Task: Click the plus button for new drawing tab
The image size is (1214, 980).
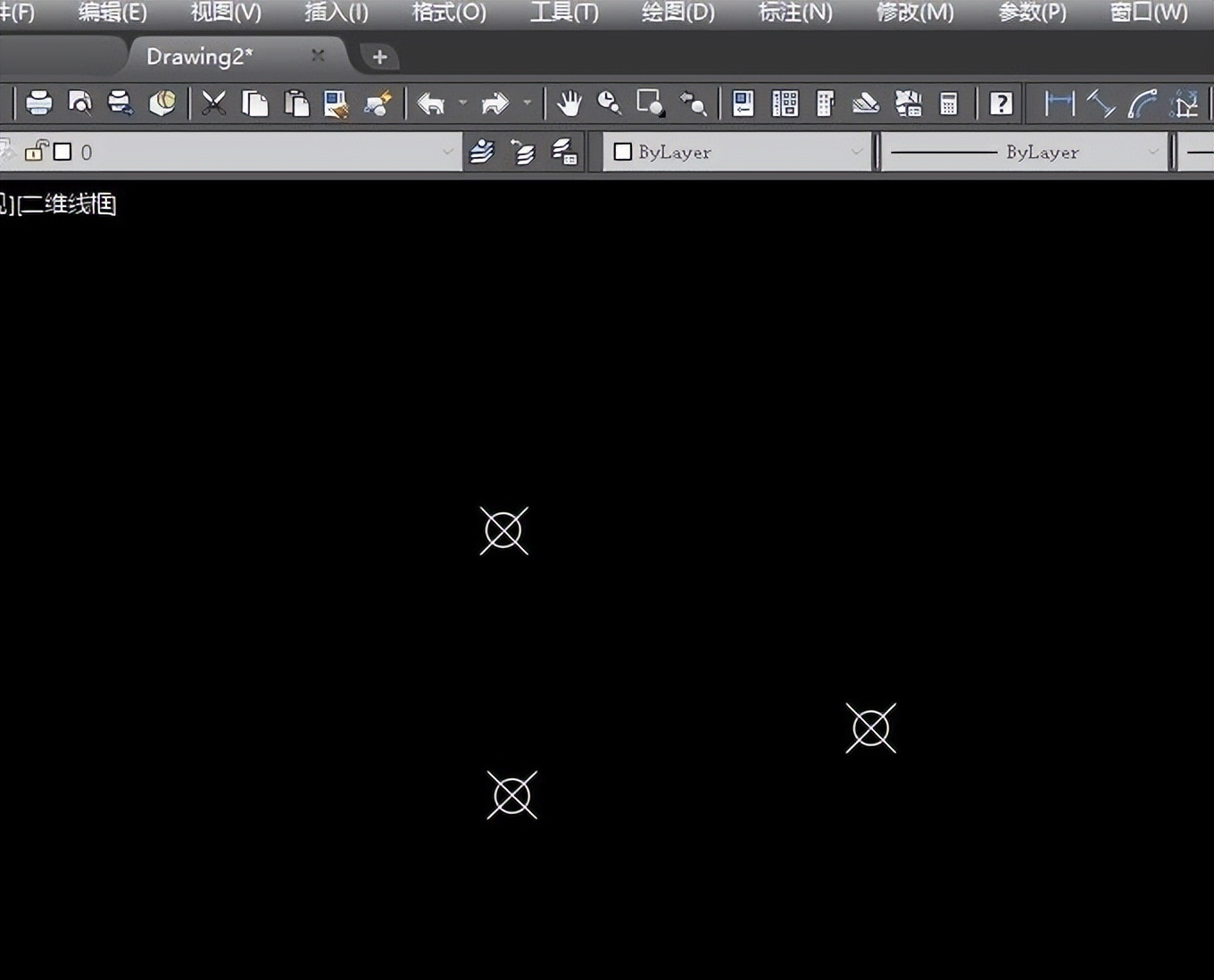Action: click(x=379, y=57)
